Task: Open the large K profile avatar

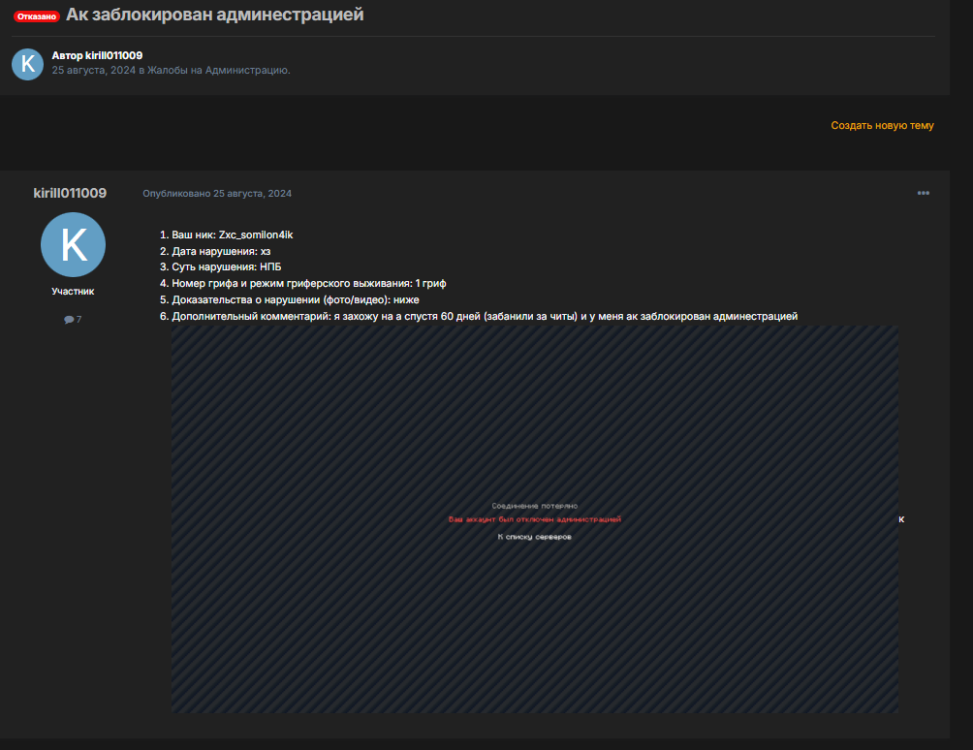Action: pos(73,244)
